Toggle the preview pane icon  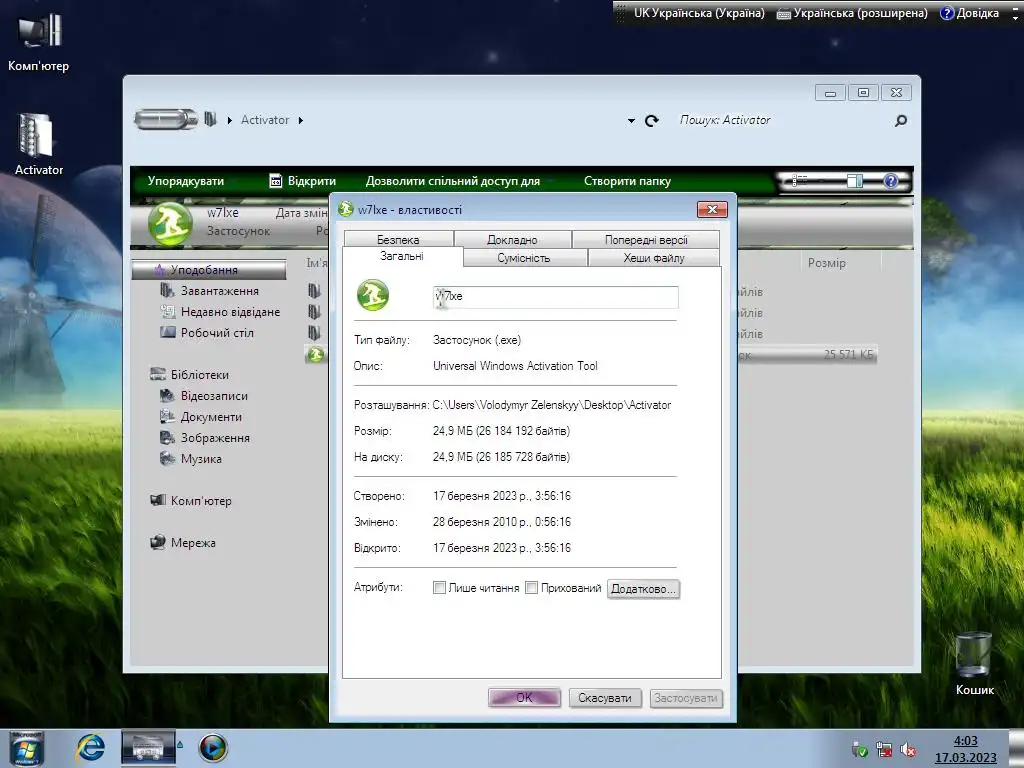(x=855, y=181)
